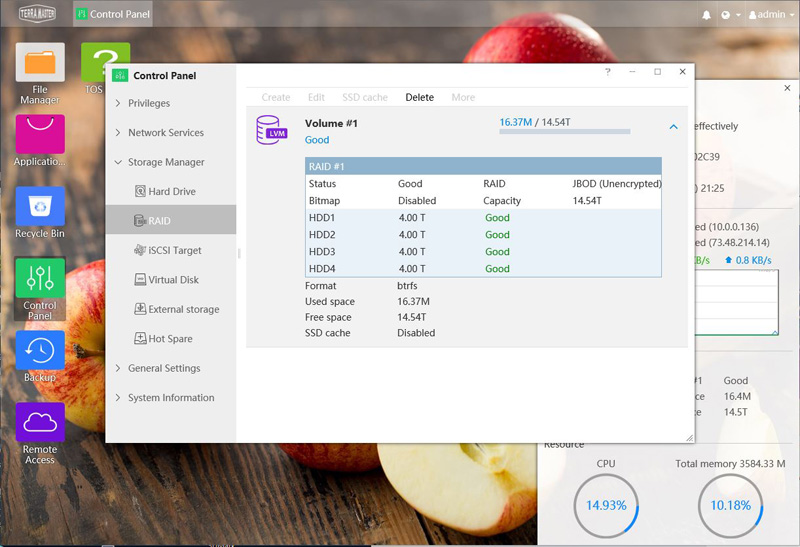Open File Manager desktop icon

(x=40, y=63)
